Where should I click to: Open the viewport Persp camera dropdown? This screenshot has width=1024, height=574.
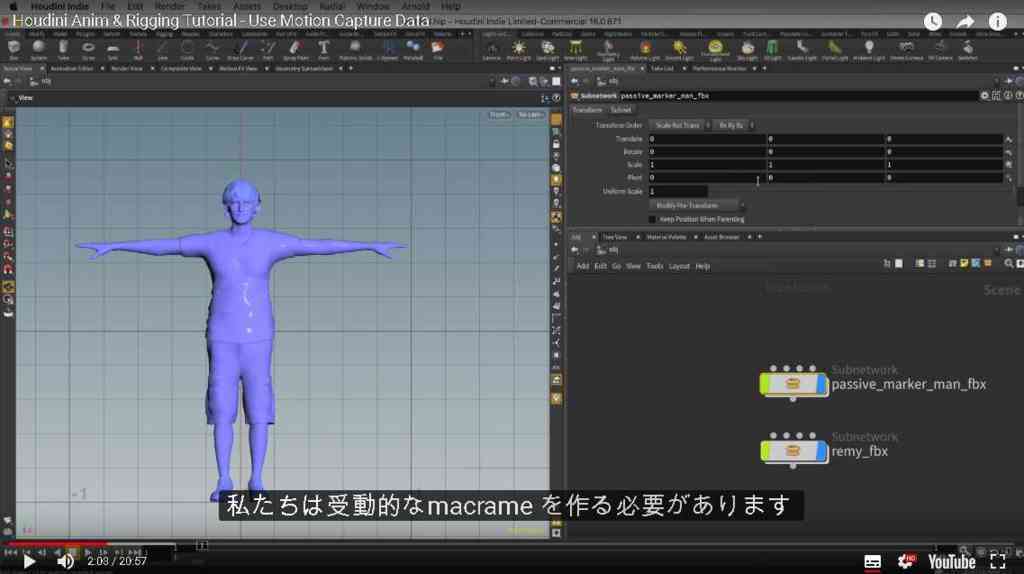tap(499, 115)
